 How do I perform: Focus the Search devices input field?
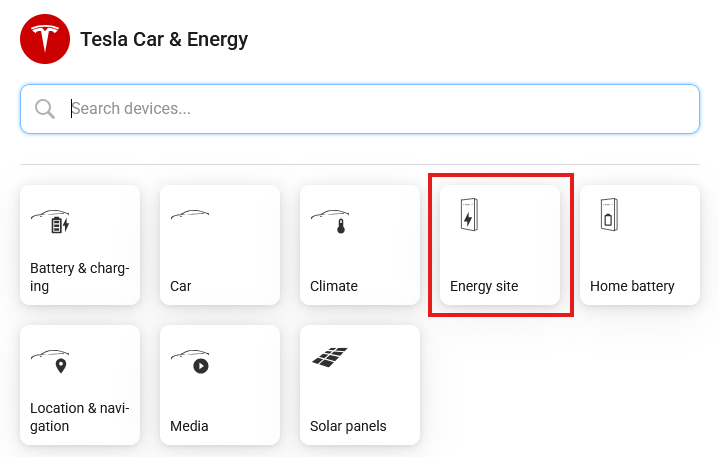point(360,109)
